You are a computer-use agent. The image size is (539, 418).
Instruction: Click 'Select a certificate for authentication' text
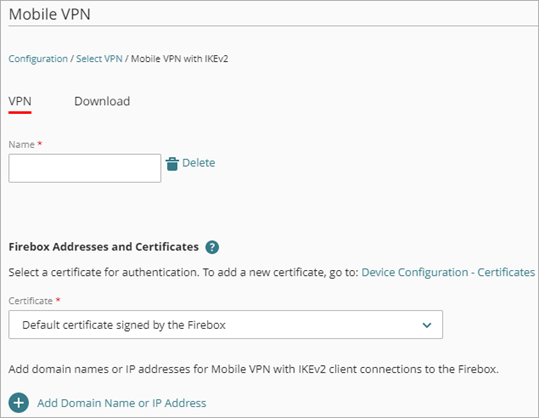pyautogui.click(x=103, y=272)
